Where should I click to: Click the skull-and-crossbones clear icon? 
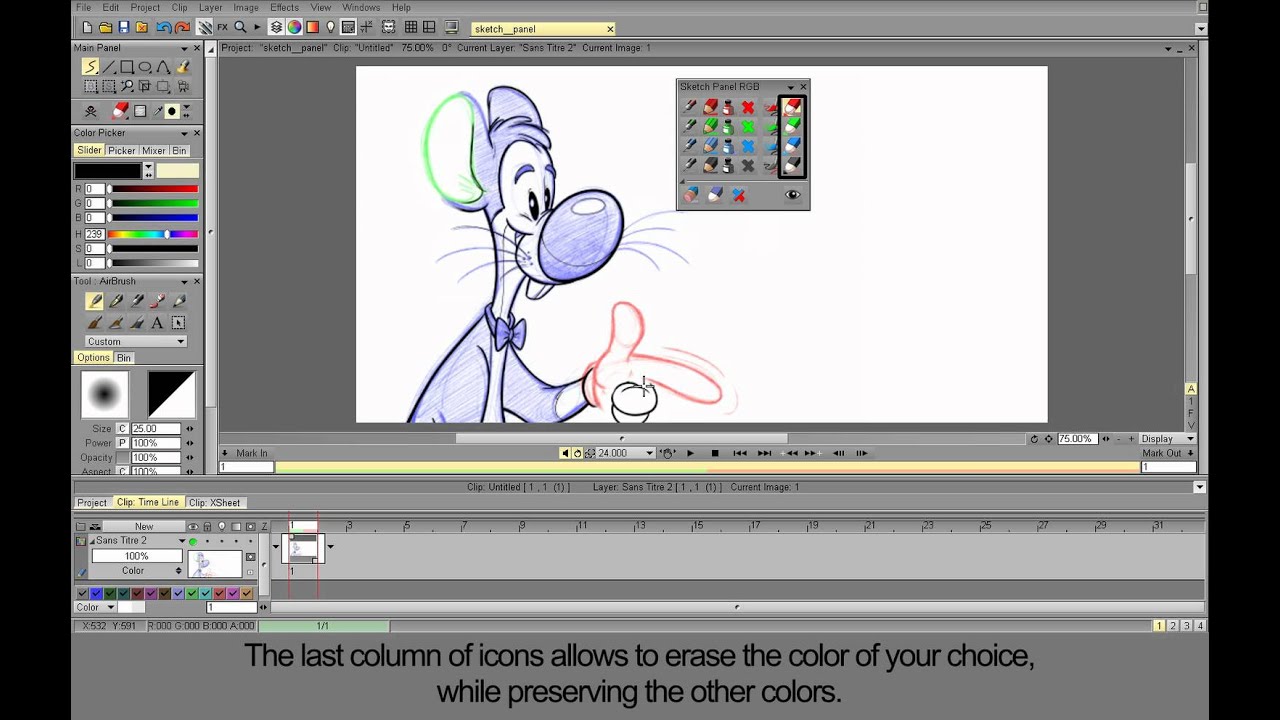[90, 111]
